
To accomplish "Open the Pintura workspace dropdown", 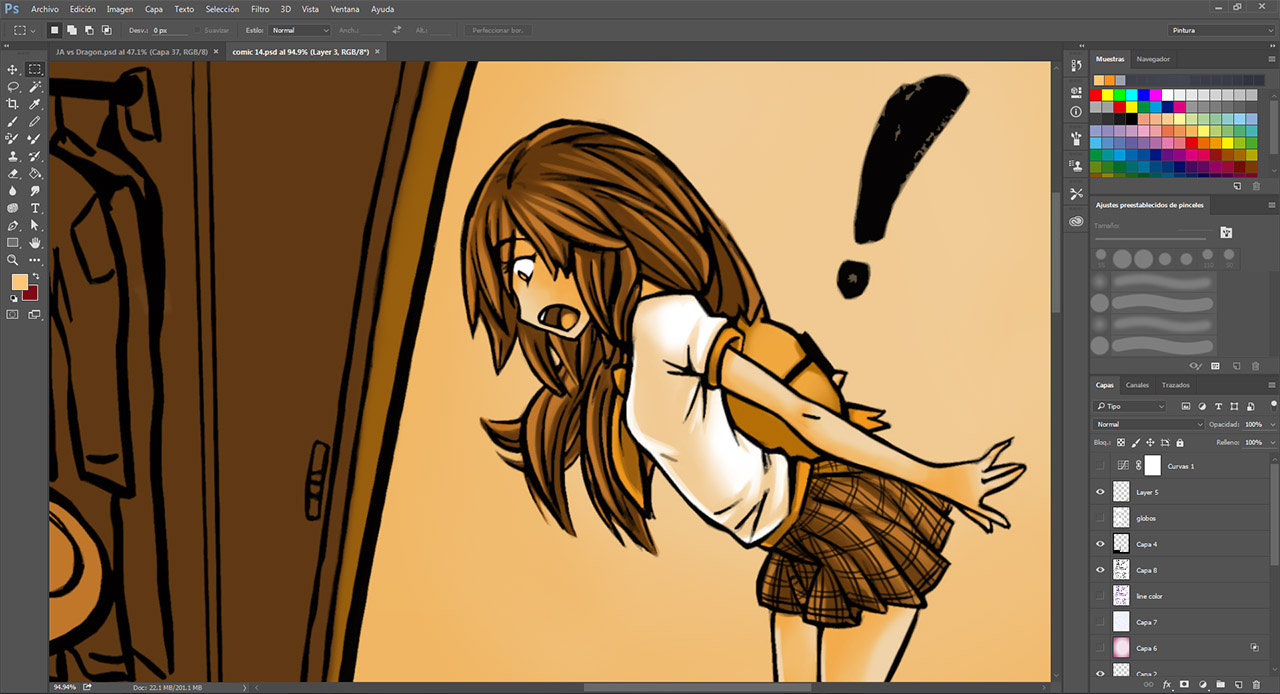I will pos(1234,31).
